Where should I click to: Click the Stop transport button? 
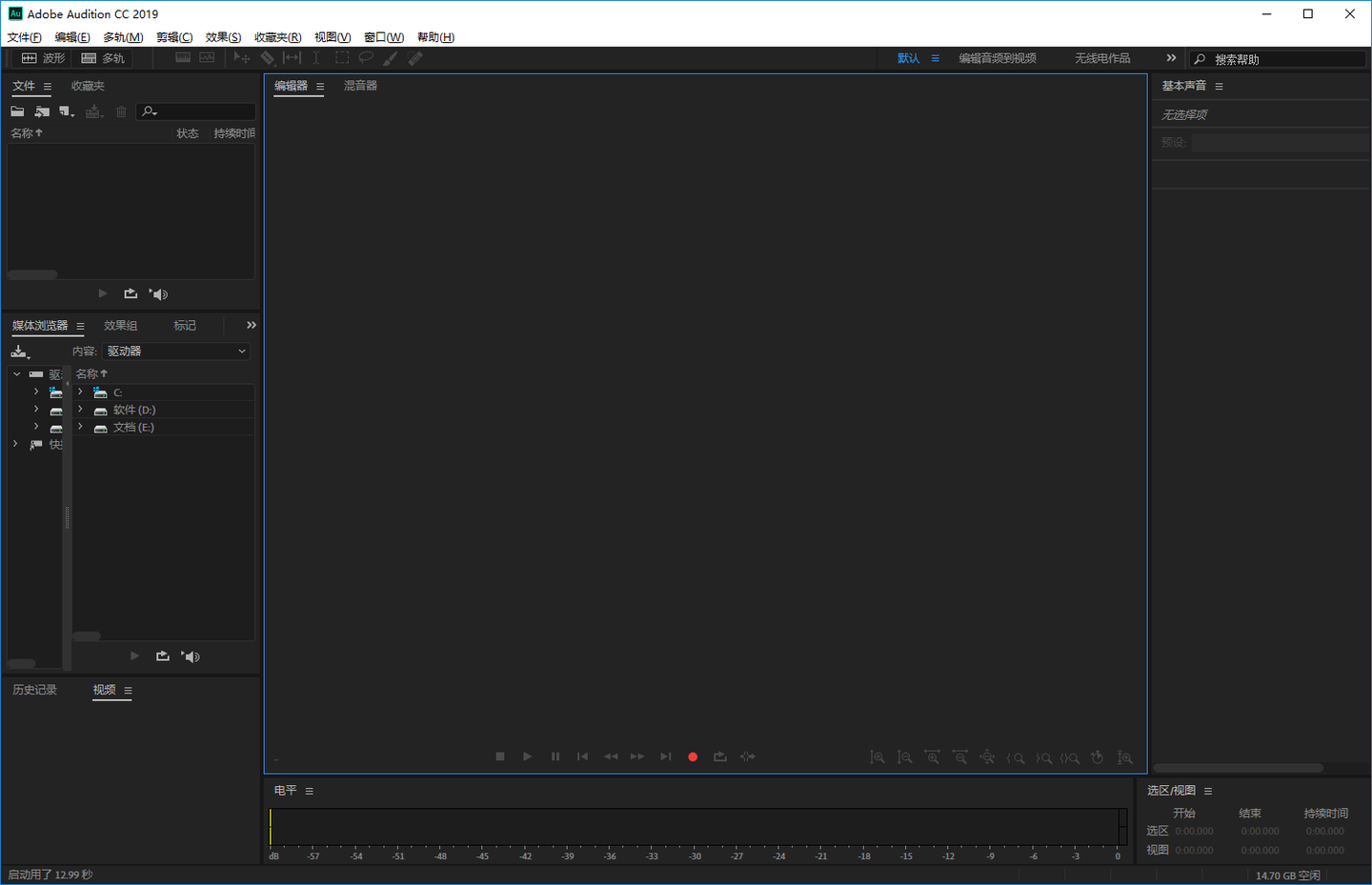500,756
